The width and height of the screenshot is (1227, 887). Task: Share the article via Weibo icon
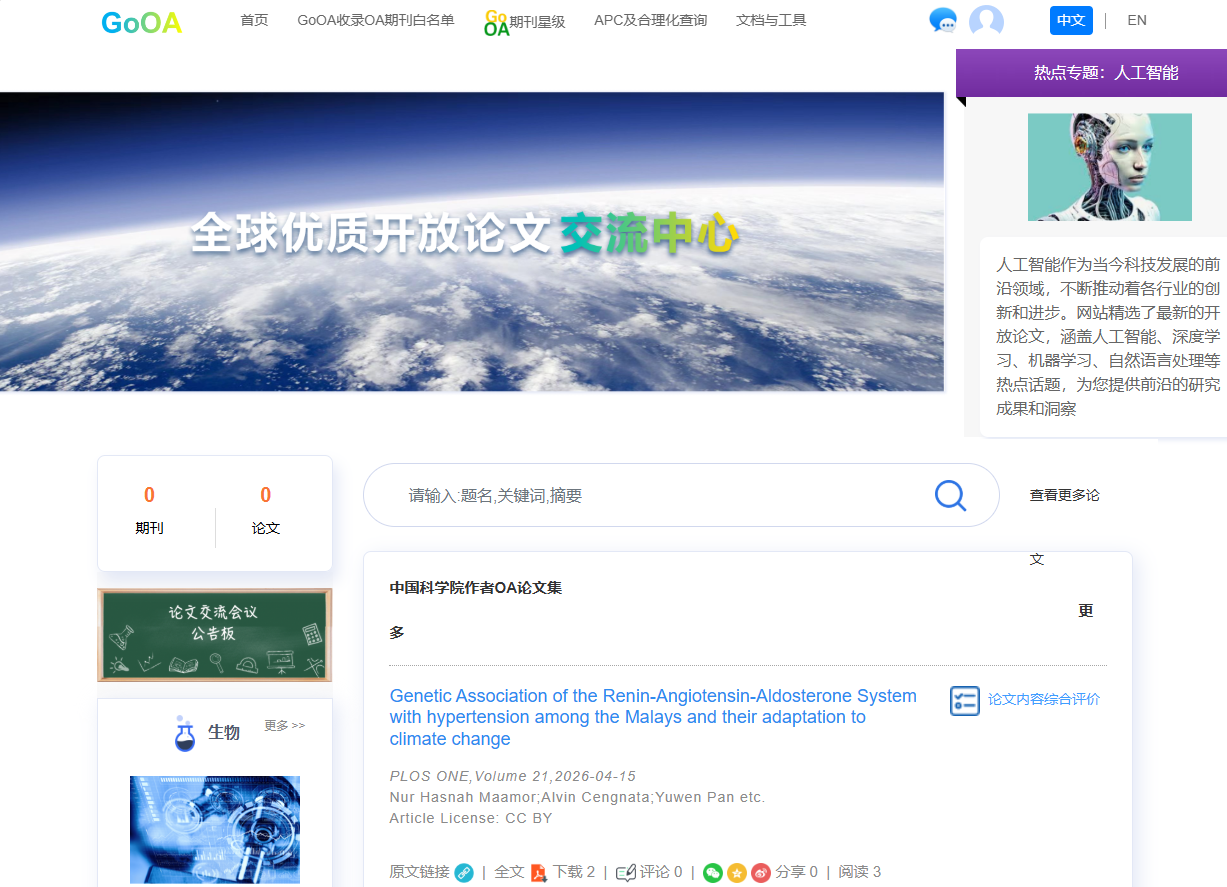(761, 873)
